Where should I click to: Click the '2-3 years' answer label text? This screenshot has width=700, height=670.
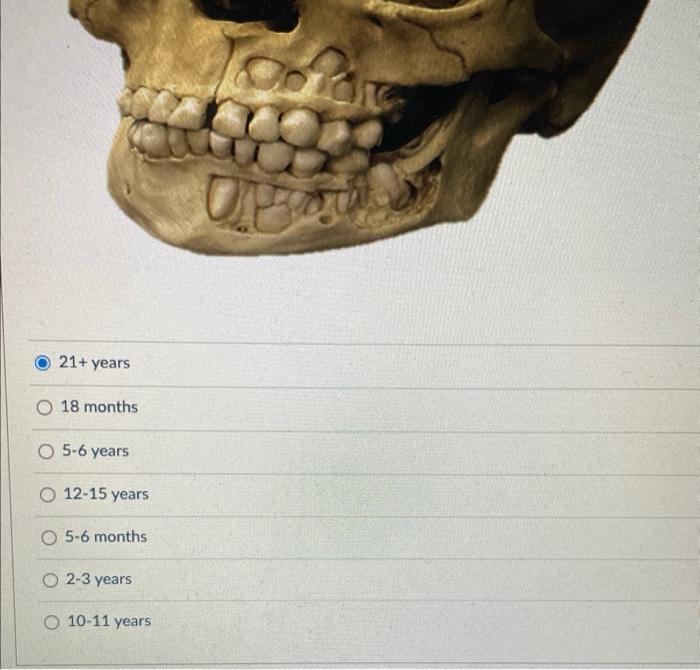(99, 579)
